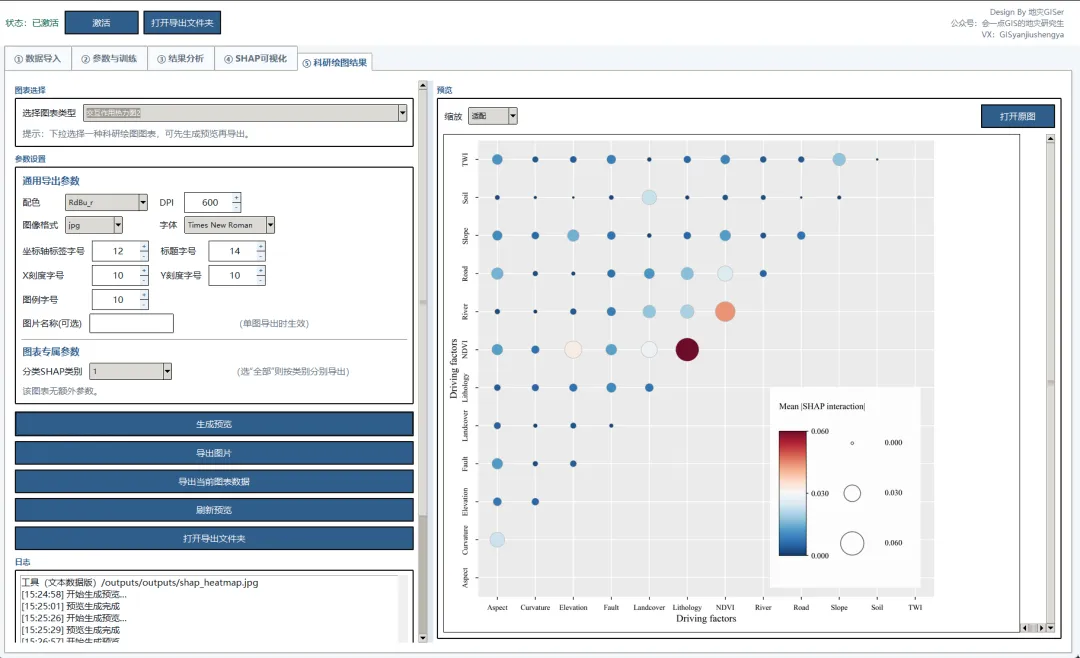Click the log line '[15:25:01] 预览生成完成'
Image resolution: width=1080 pixels, height=658 pixels.
coord(70,606)
